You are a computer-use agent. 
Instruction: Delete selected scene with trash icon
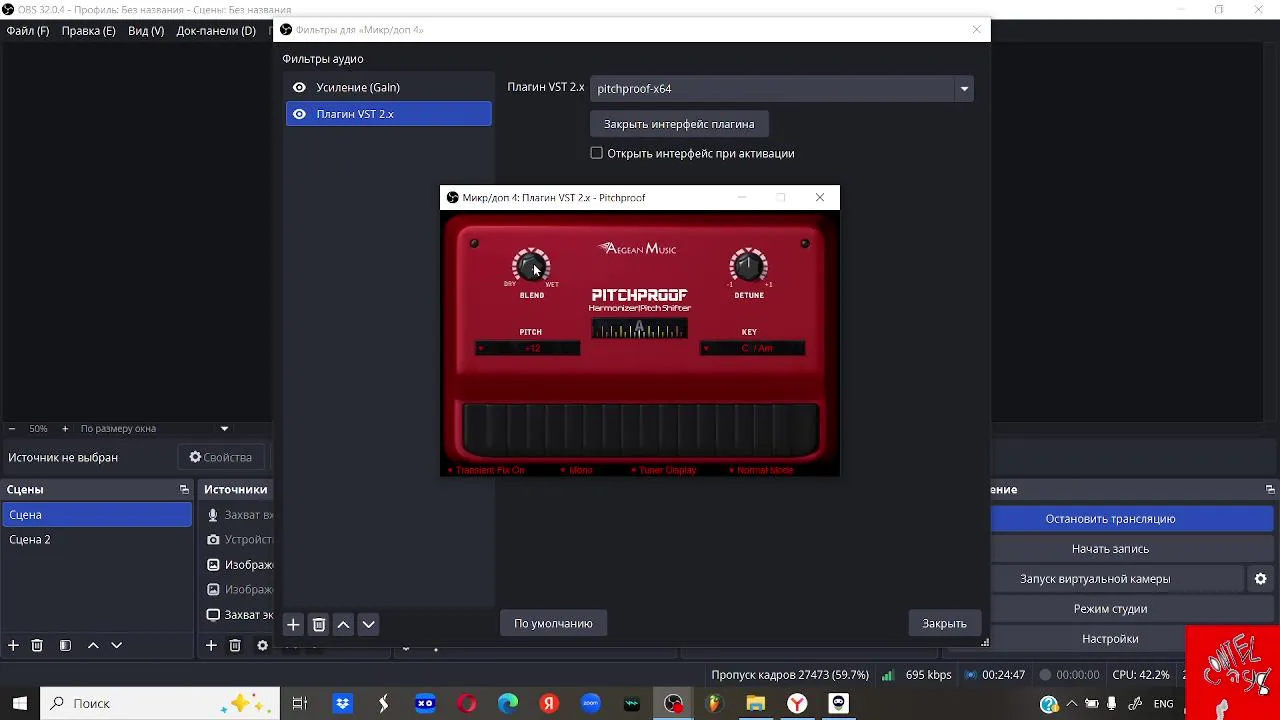(37, 646)
